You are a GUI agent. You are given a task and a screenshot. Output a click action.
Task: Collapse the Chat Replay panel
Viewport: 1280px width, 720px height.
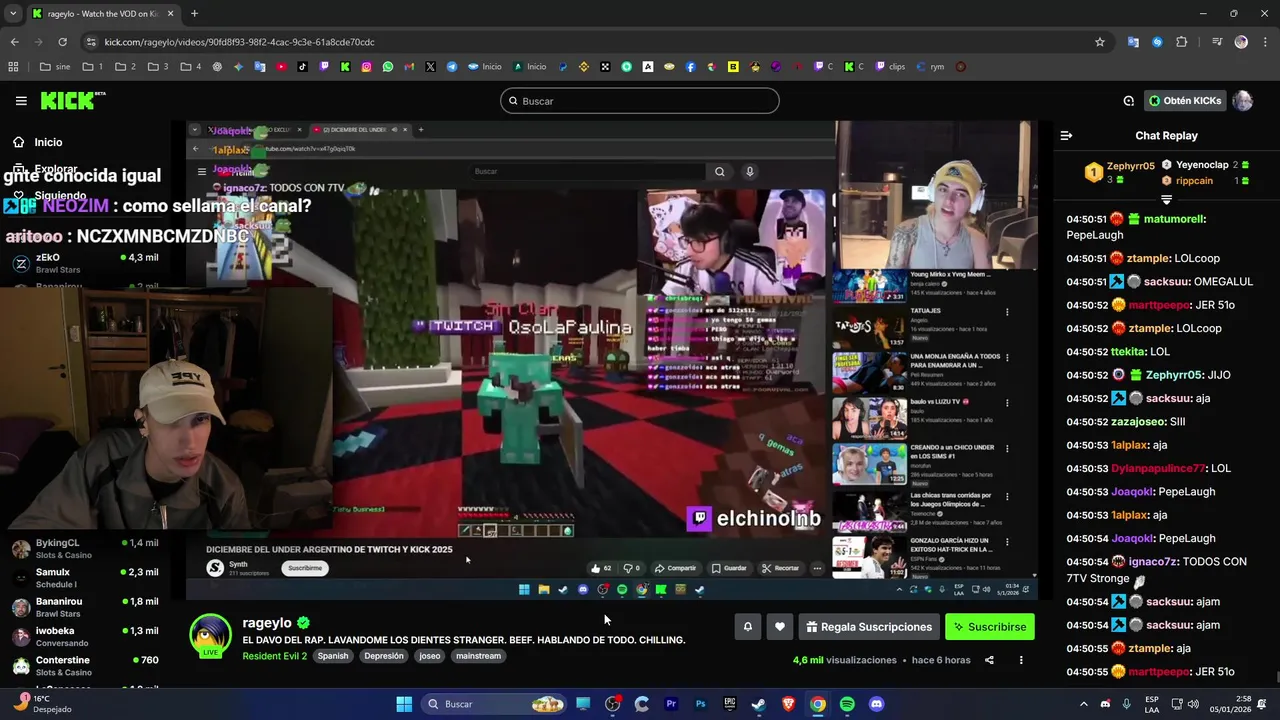click(1066, 136)
